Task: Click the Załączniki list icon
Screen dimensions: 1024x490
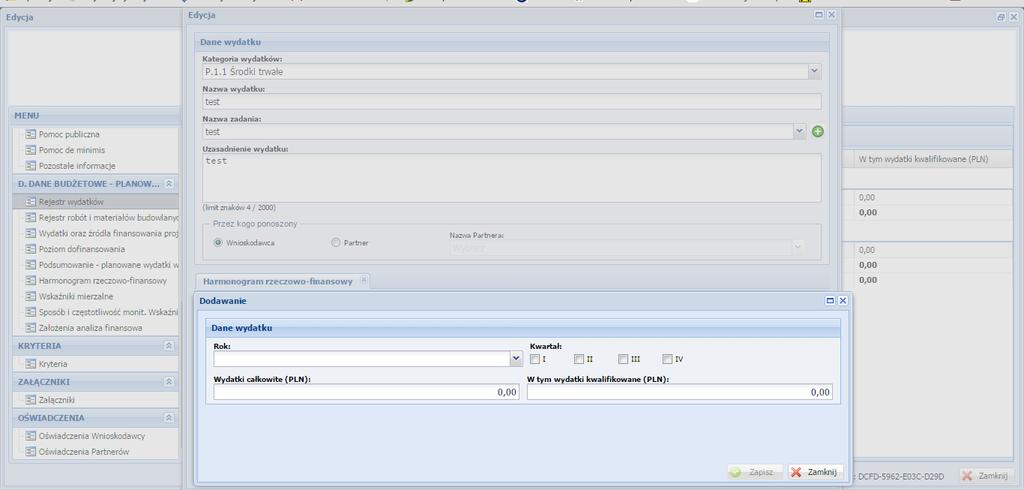Action: pos(30,400)
